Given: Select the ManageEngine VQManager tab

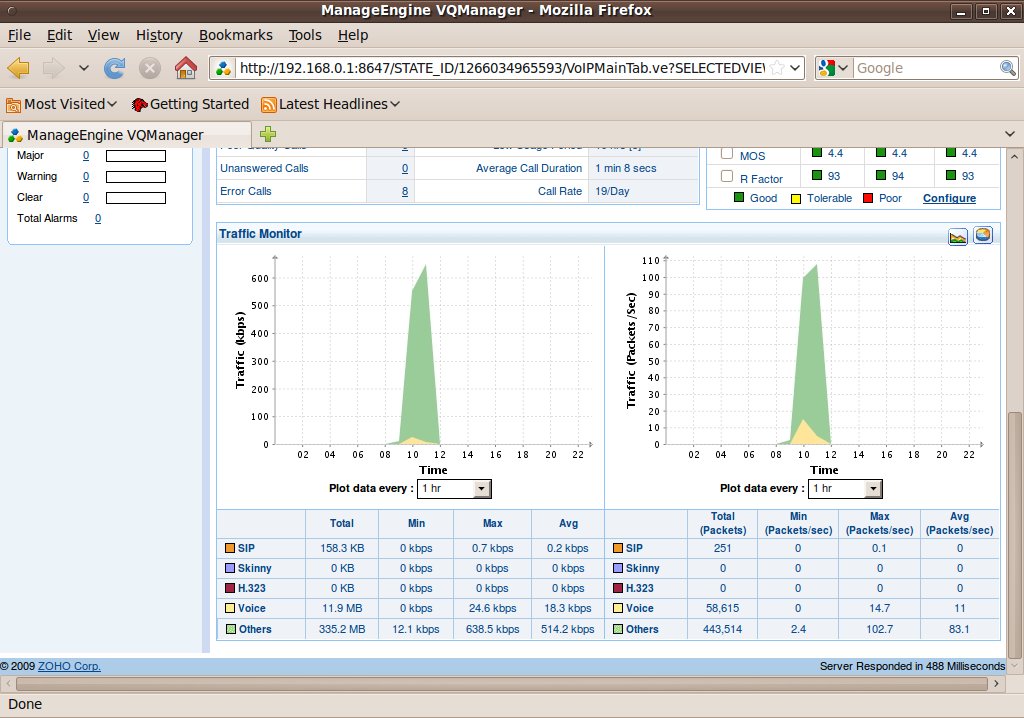Looking at the screenshot, I should [127, 135].
